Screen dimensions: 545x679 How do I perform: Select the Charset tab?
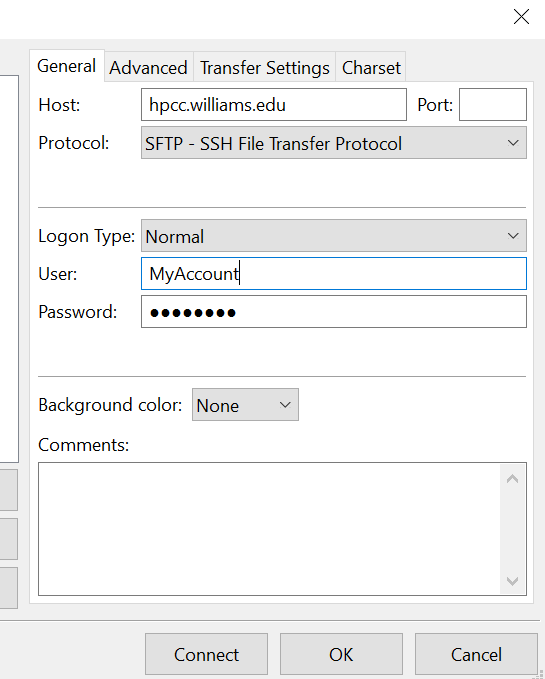tap(371, 67)
